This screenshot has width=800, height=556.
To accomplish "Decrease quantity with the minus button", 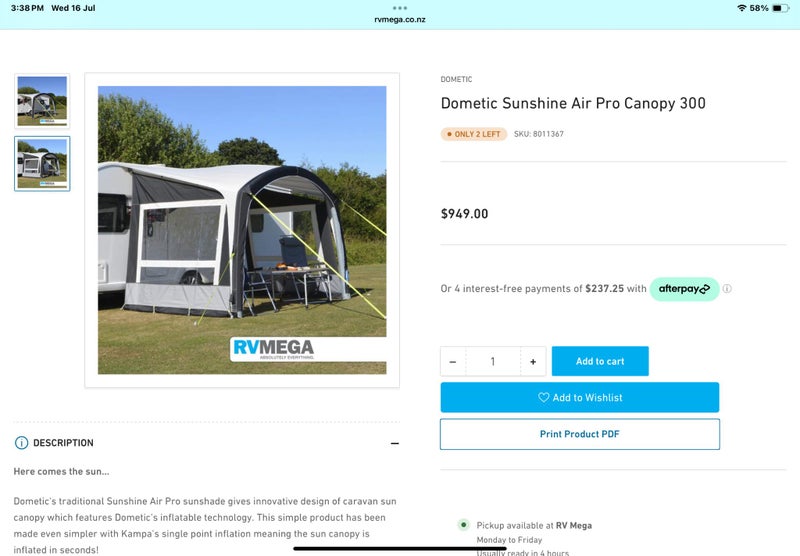I will click(x=453, y=362).
